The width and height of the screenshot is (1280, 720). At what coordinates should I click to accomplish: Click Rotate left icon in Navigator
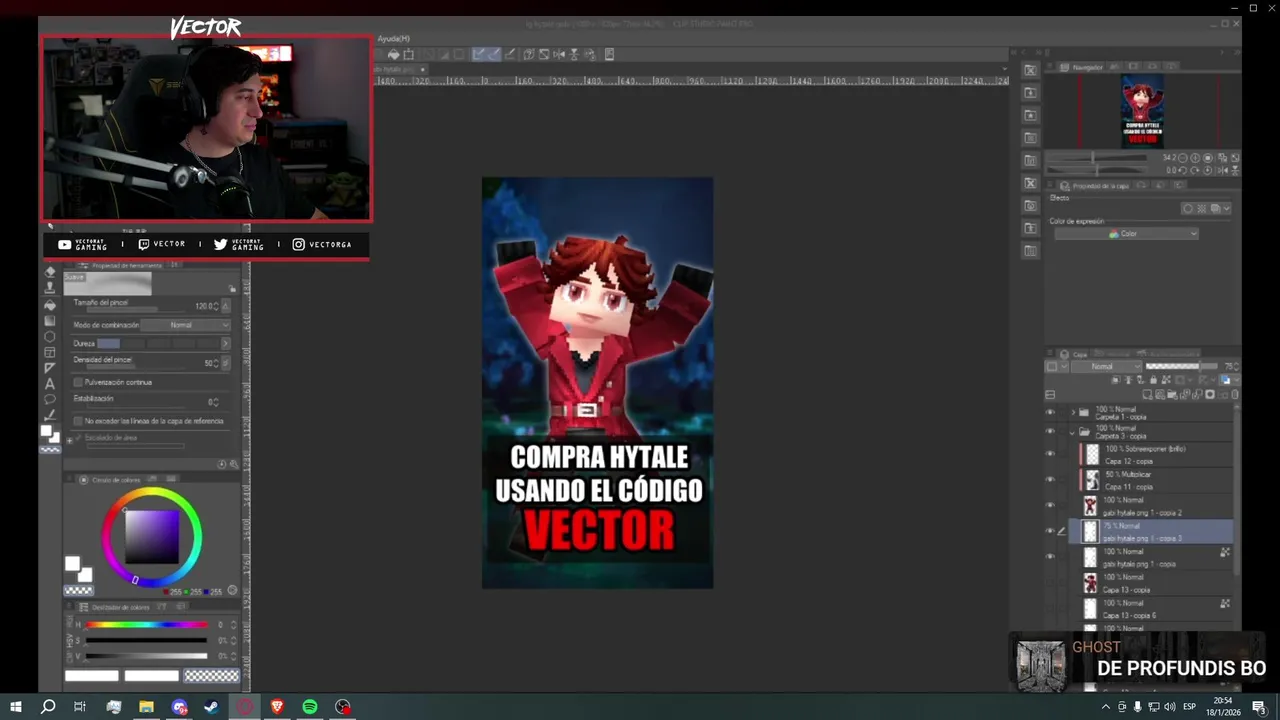click(1182, 170)
